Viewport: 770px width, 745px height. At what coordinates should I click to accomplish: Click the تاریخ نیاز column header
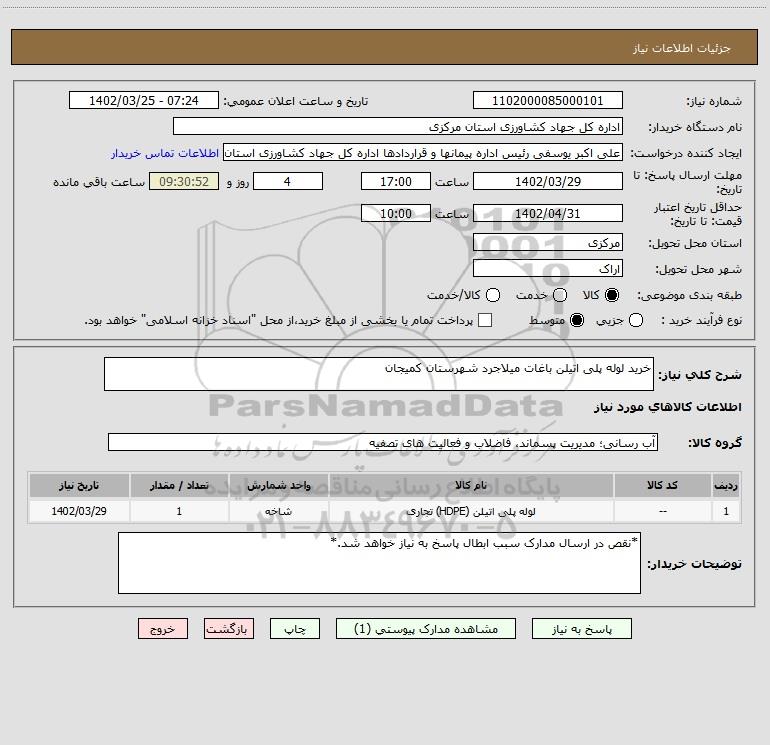[x=79, y=485]
